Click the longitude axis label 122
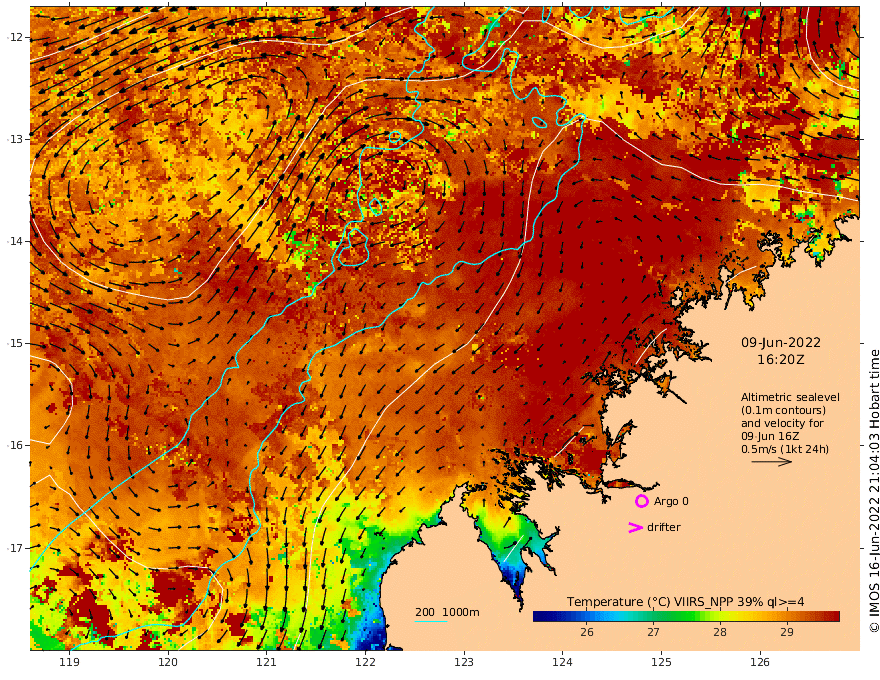This screenshot has height=680, width=880. 365,662
